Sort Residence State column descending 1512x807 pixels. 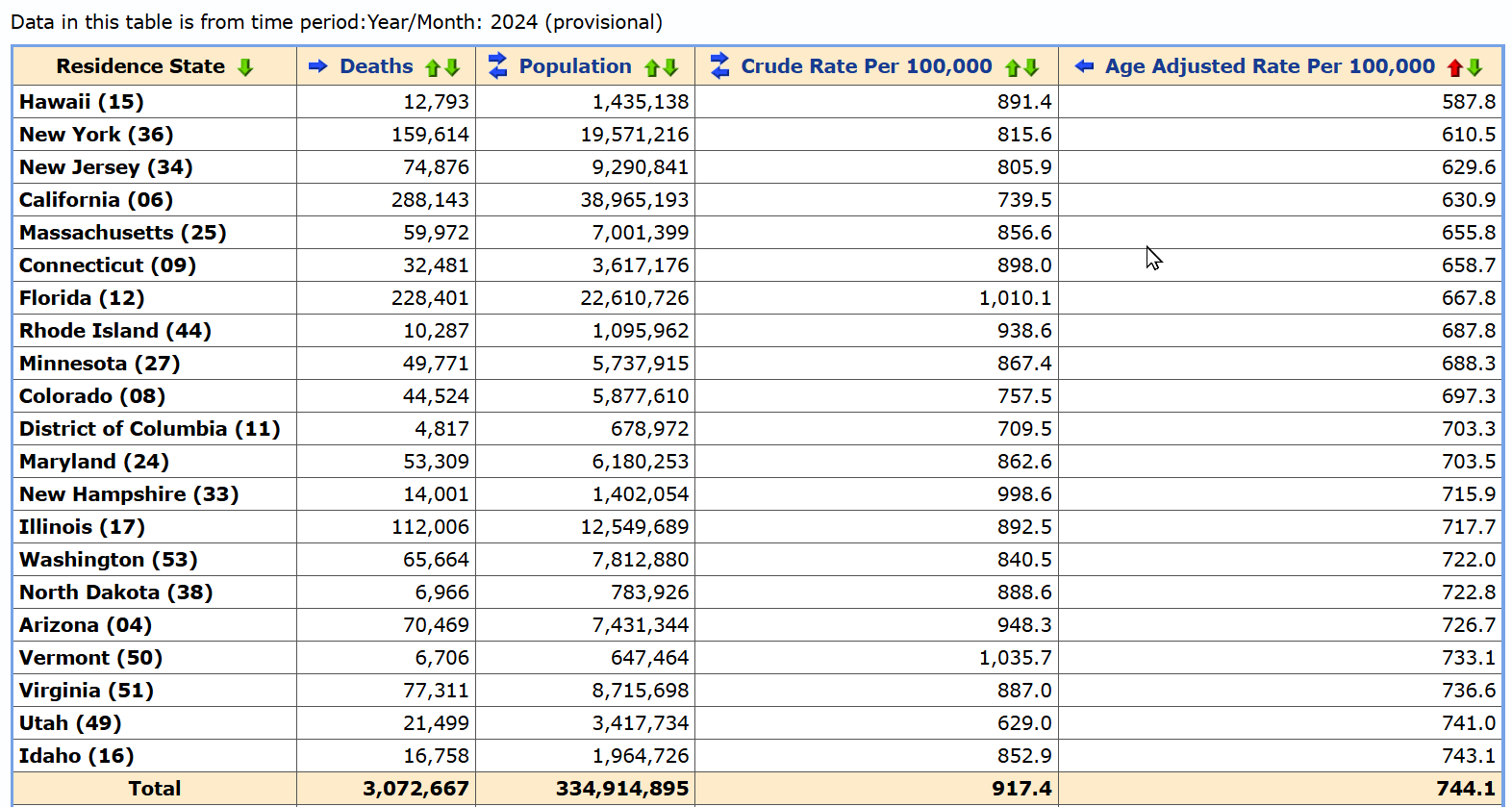pos(245,67)
